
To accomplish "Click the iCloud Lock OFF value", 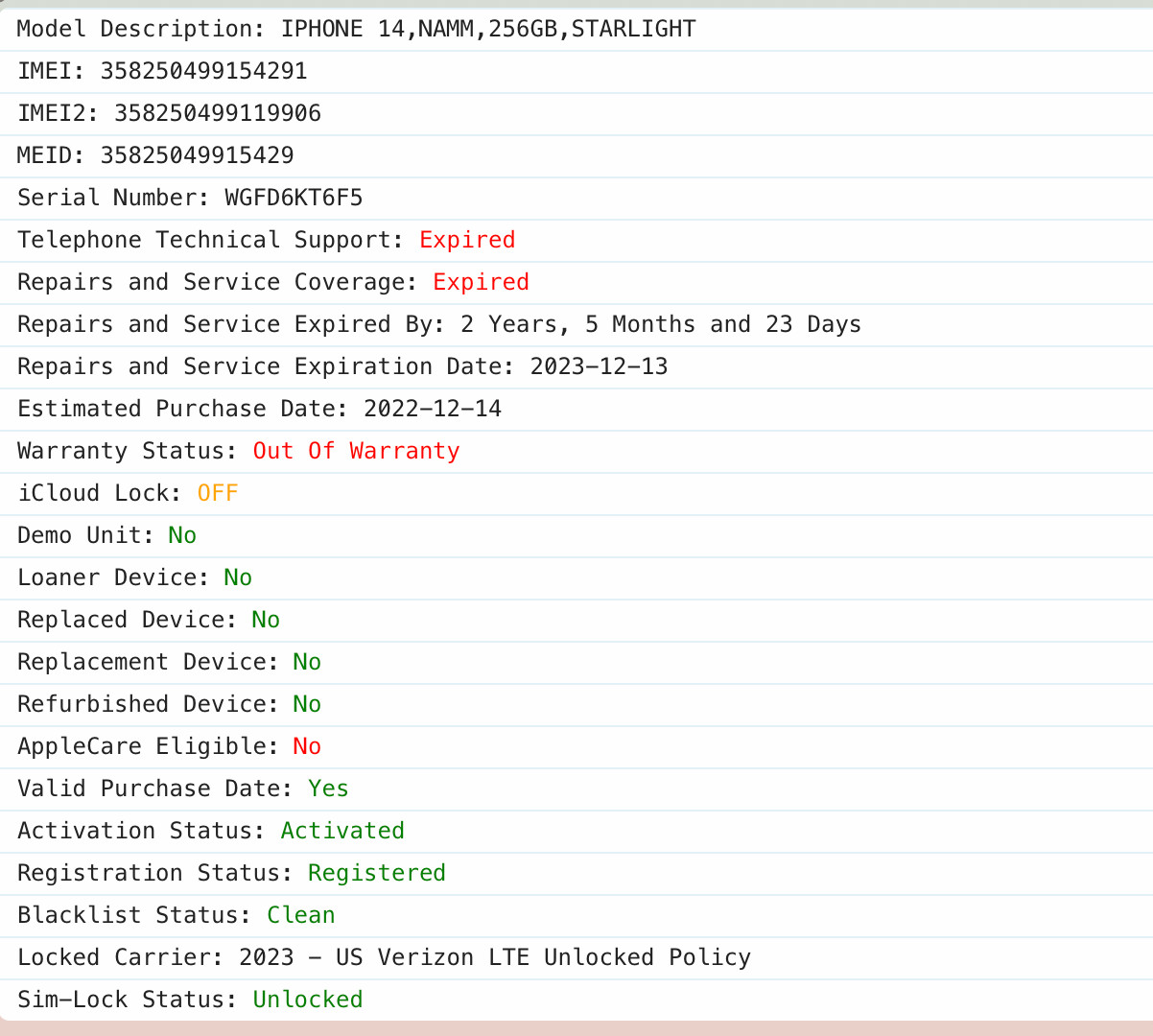I will [218, 493].
